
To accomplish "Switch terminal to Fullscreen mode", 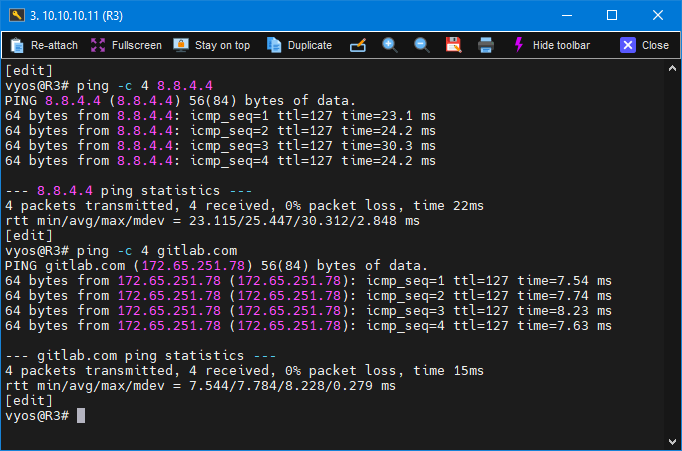I will [x=126, y=45].
